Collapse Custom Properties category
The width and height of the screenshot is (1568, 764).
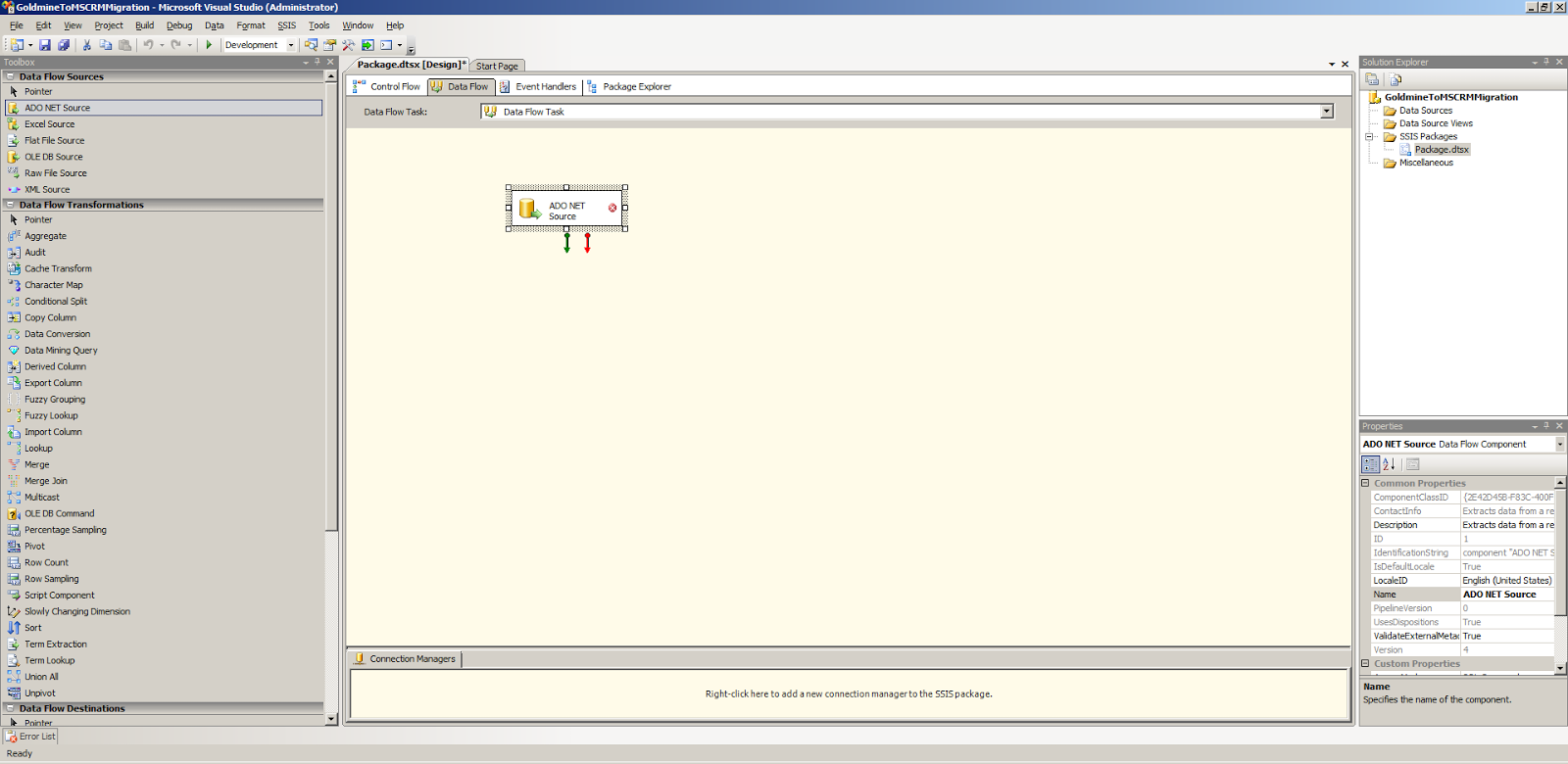pyautogui.click(x=1365, y=663)
